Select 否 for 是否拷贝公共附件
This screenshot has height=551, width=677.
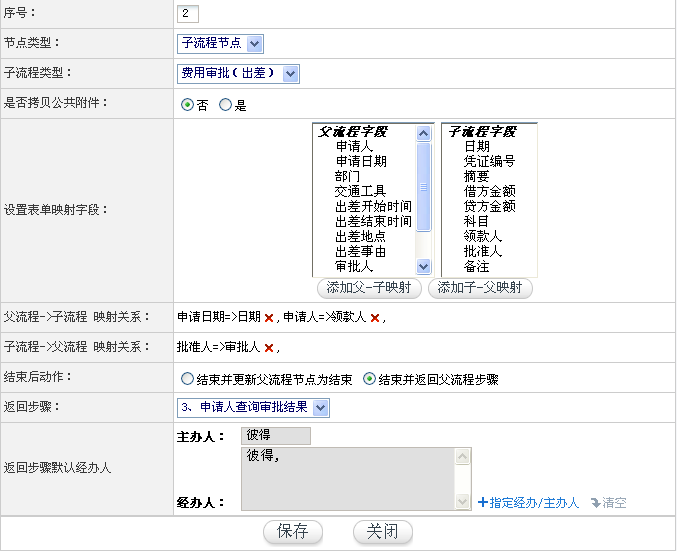[x=187, y=104]
